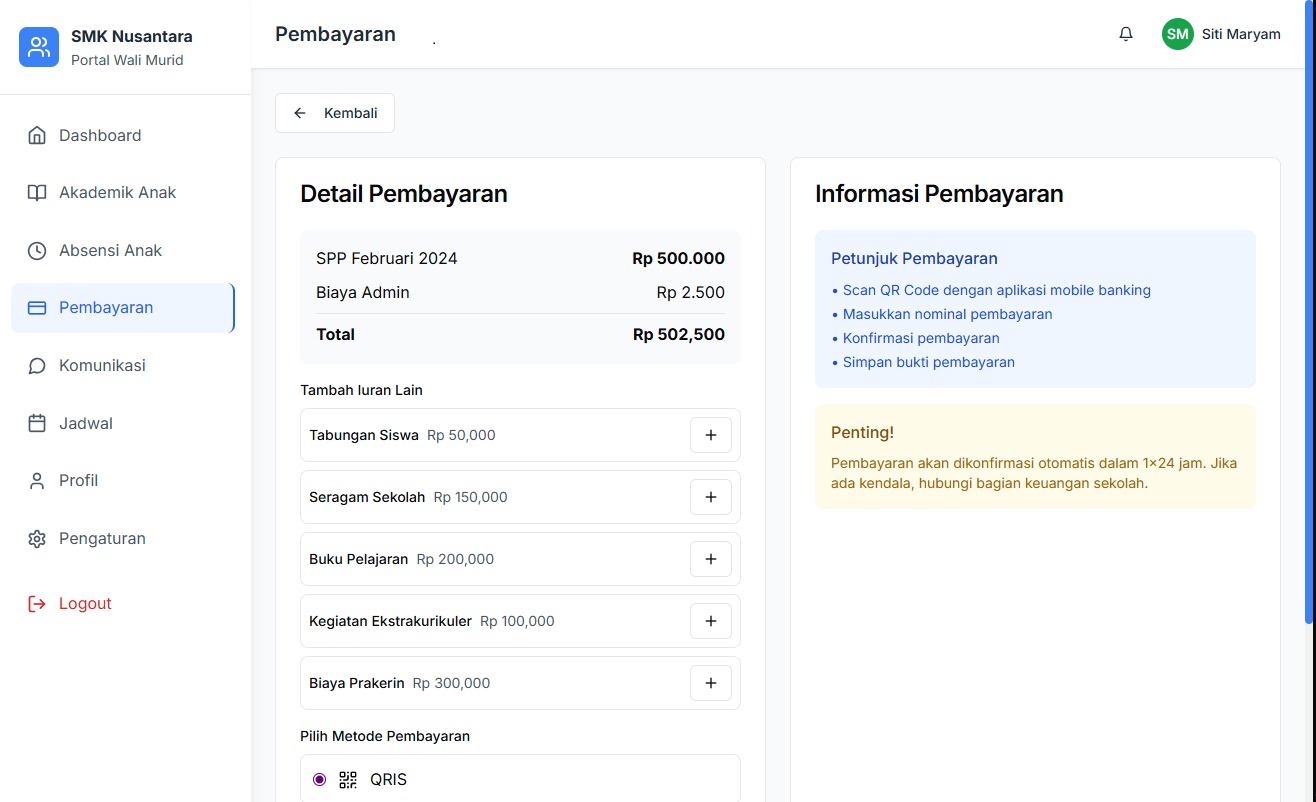Open the Komunikasi menu item
1316x802 pixels.
(x=102, y=365)
